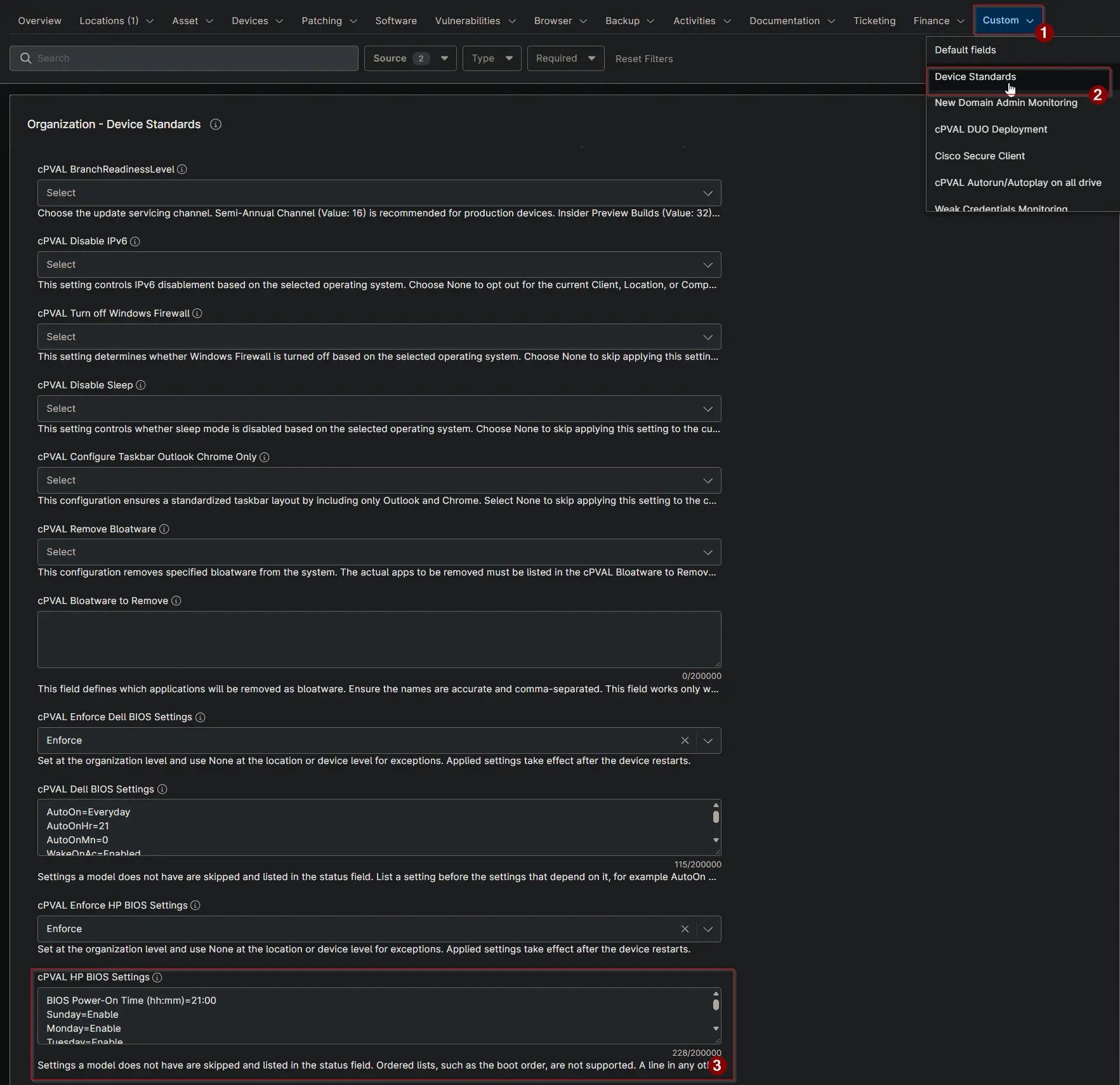Image resolution: width=1120 pixels, height=1085 pixels.
Task: Open the Ticketing tab
Action: pyautogui.click(x=874, y=21)
